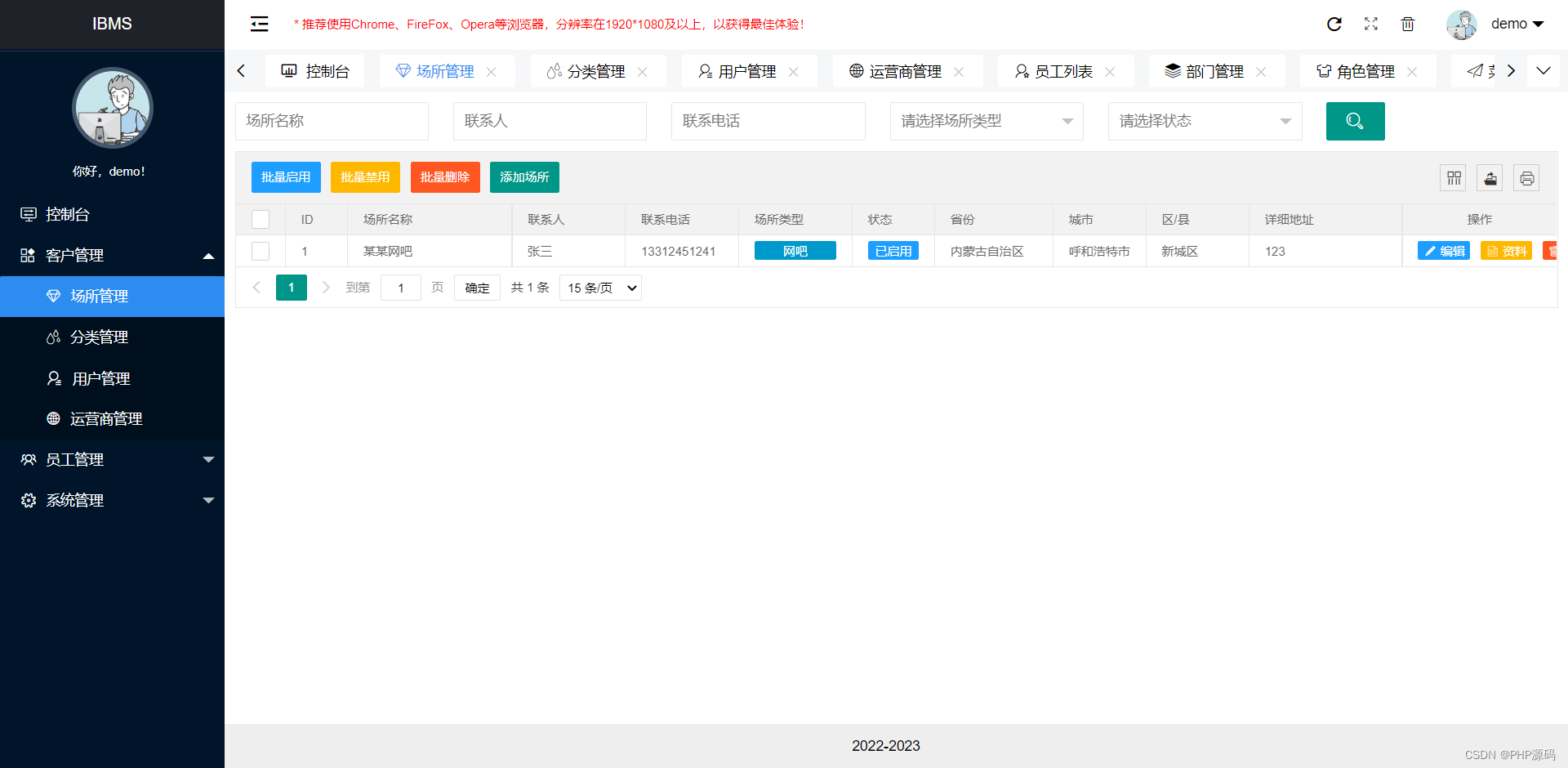Expand the 员工管理 sidebar group
This screenshot has width=1568, height=768.
point(112,459)
